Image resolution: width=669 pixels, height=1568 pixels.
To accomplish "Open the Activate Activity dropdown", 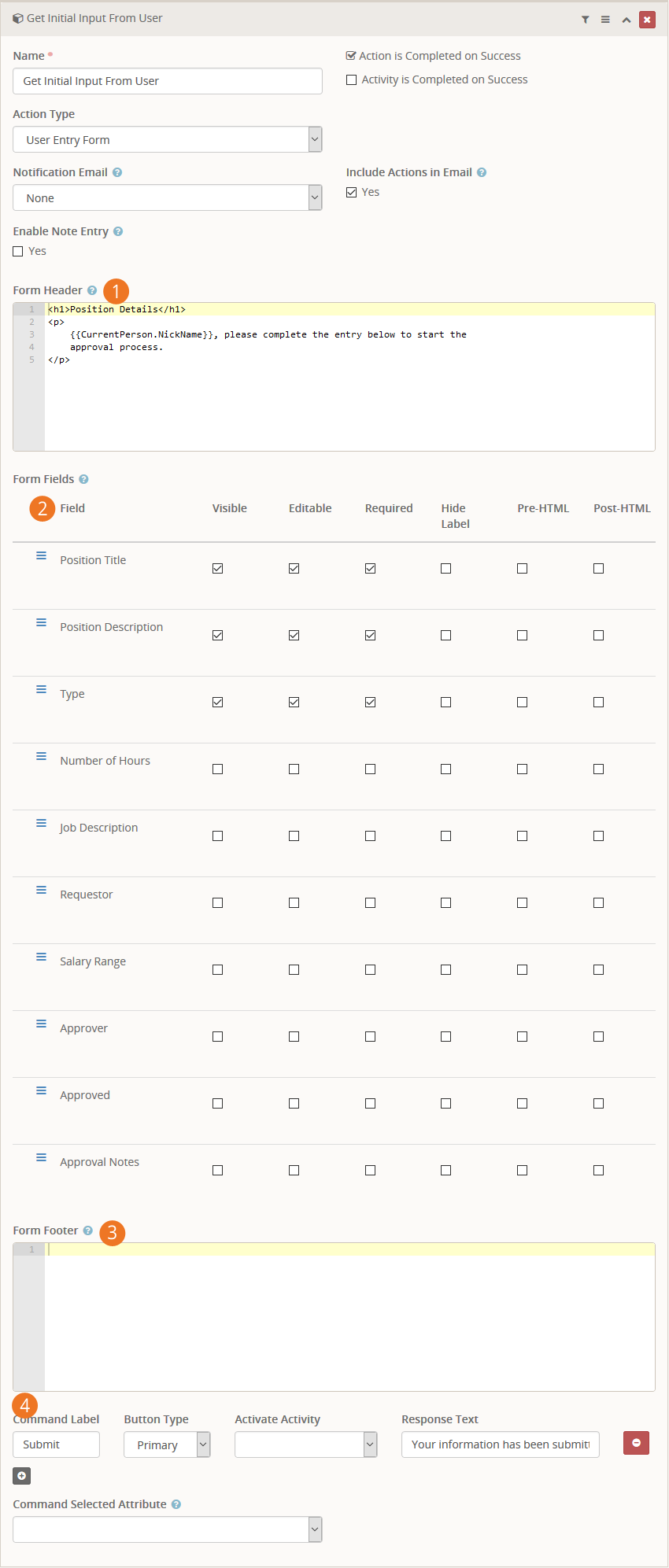I will (306, 1444).
